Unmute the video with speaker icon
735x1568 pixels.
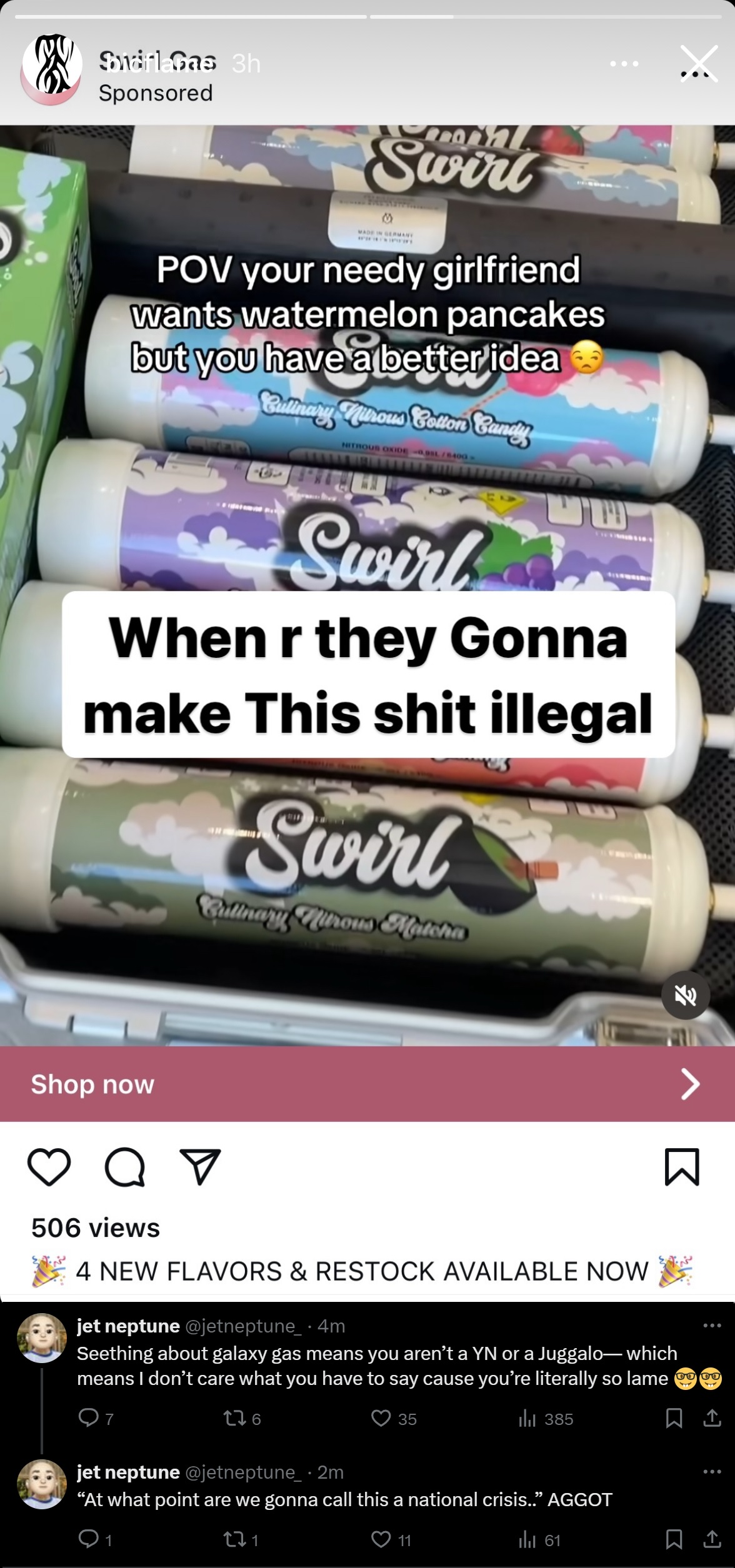(686, 995)
